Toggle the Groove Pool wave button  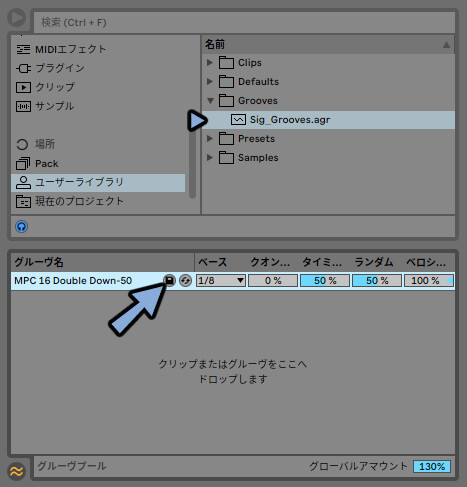[x=16, y=471]
